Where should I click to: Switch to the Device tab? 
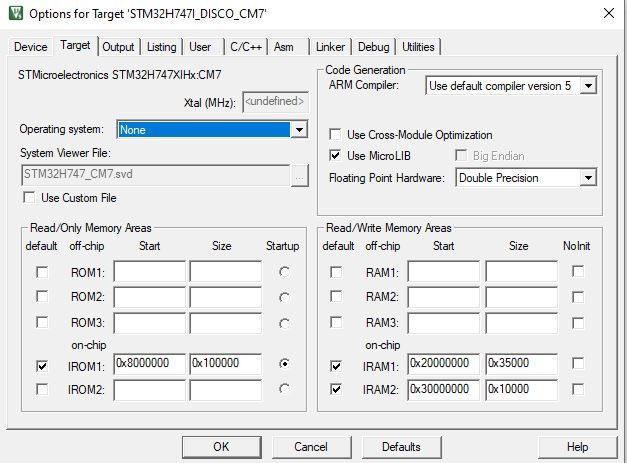click(x=30, y=47)
